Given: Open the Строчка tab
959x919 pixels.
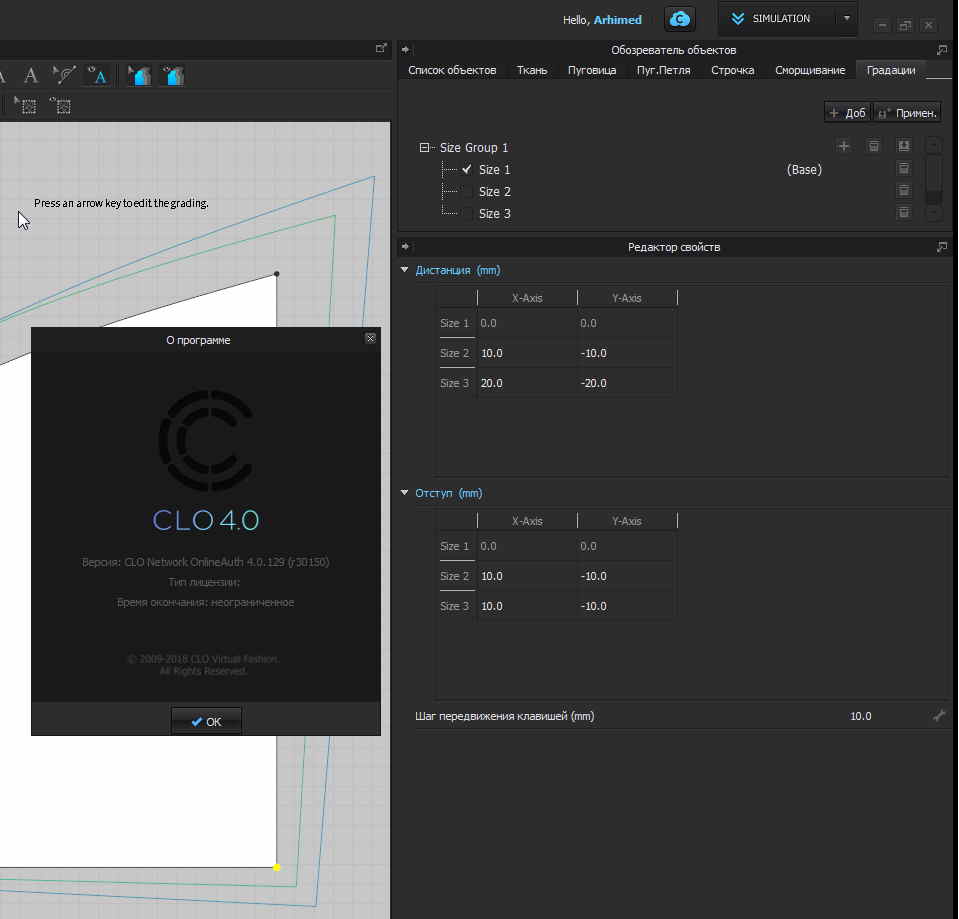Looking at the screenshot, I should coord(732,70).
